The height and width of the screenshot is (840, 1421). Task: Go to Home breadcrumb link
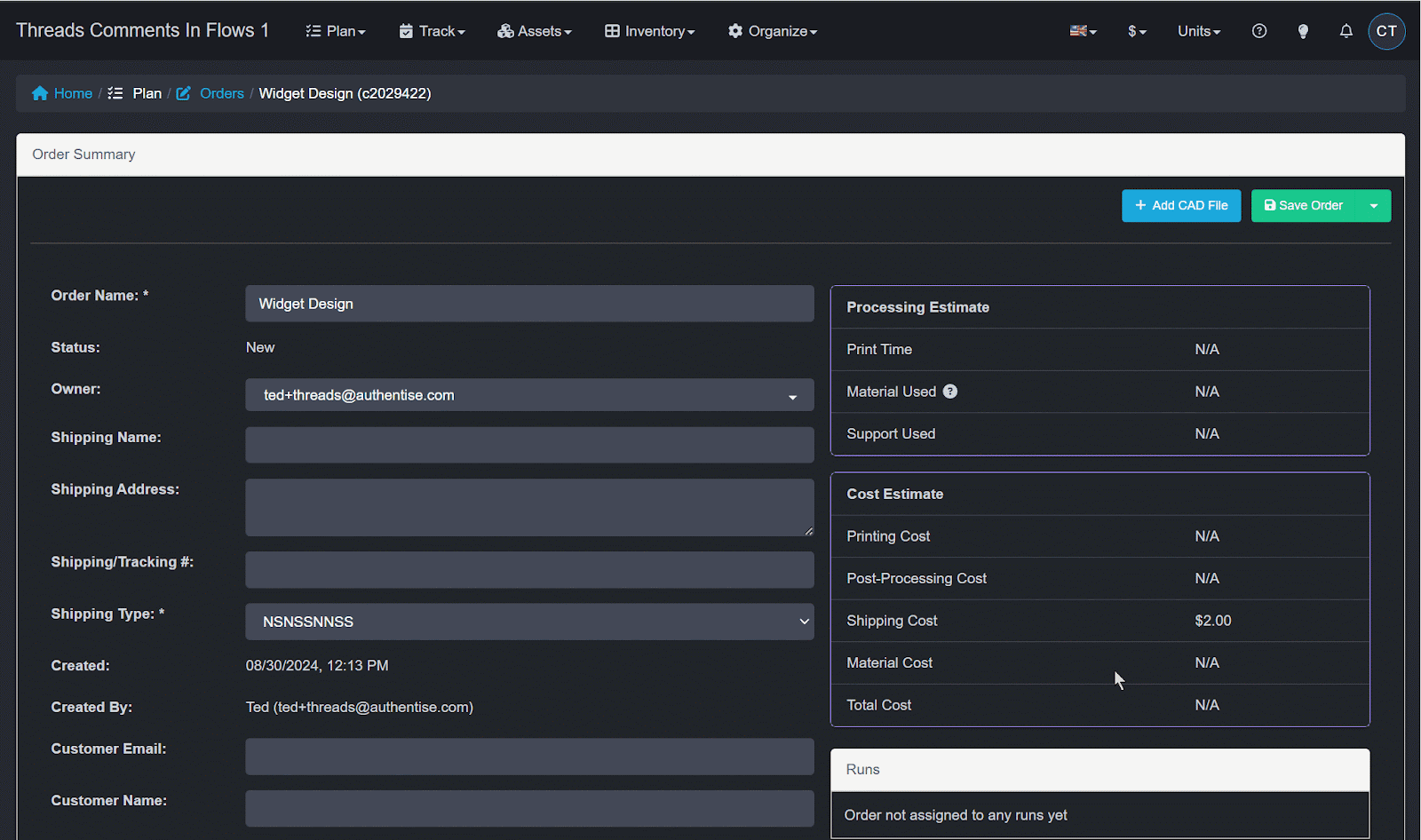click(73, 93)
